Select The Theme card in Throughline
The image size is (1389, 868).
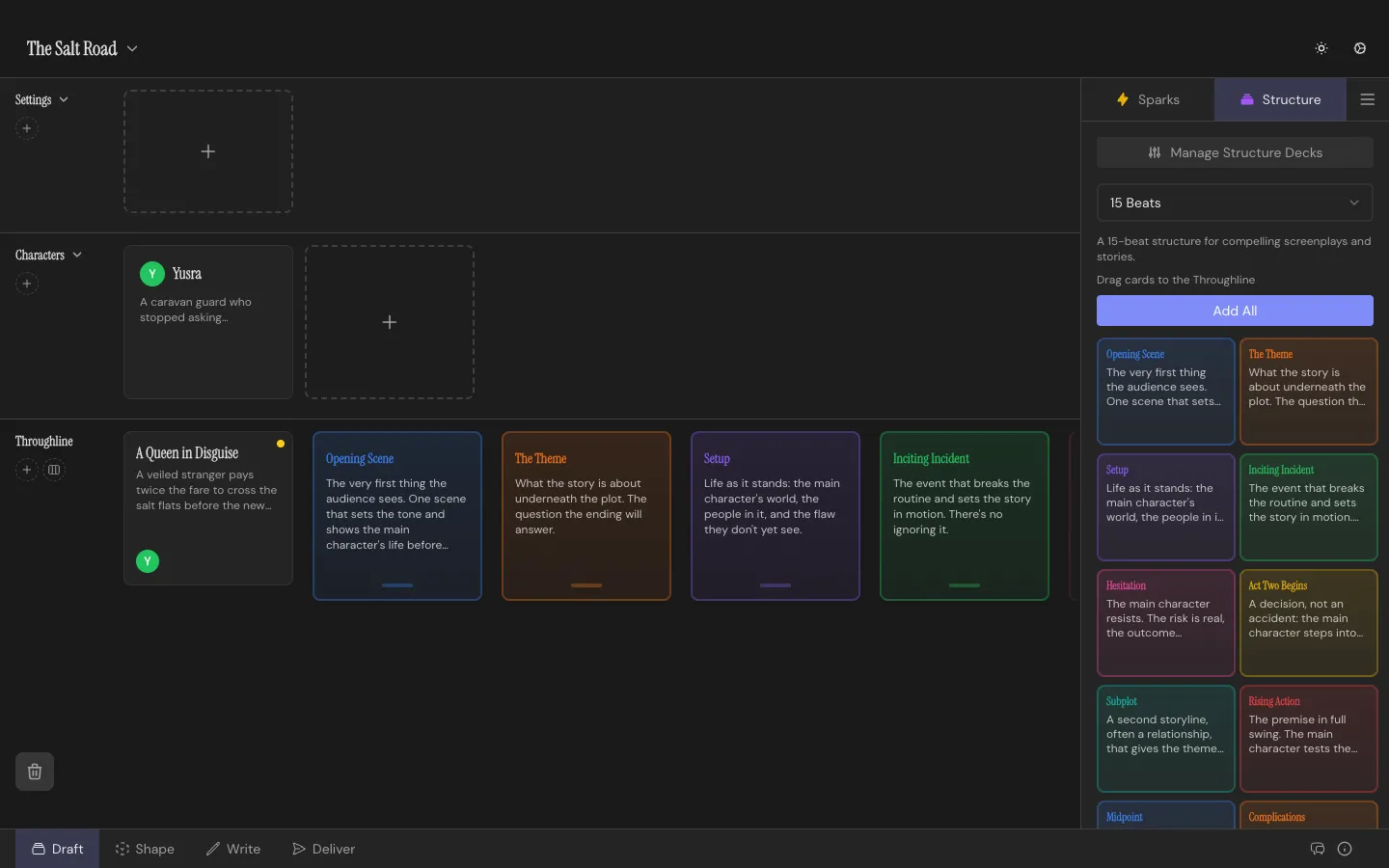586,516
